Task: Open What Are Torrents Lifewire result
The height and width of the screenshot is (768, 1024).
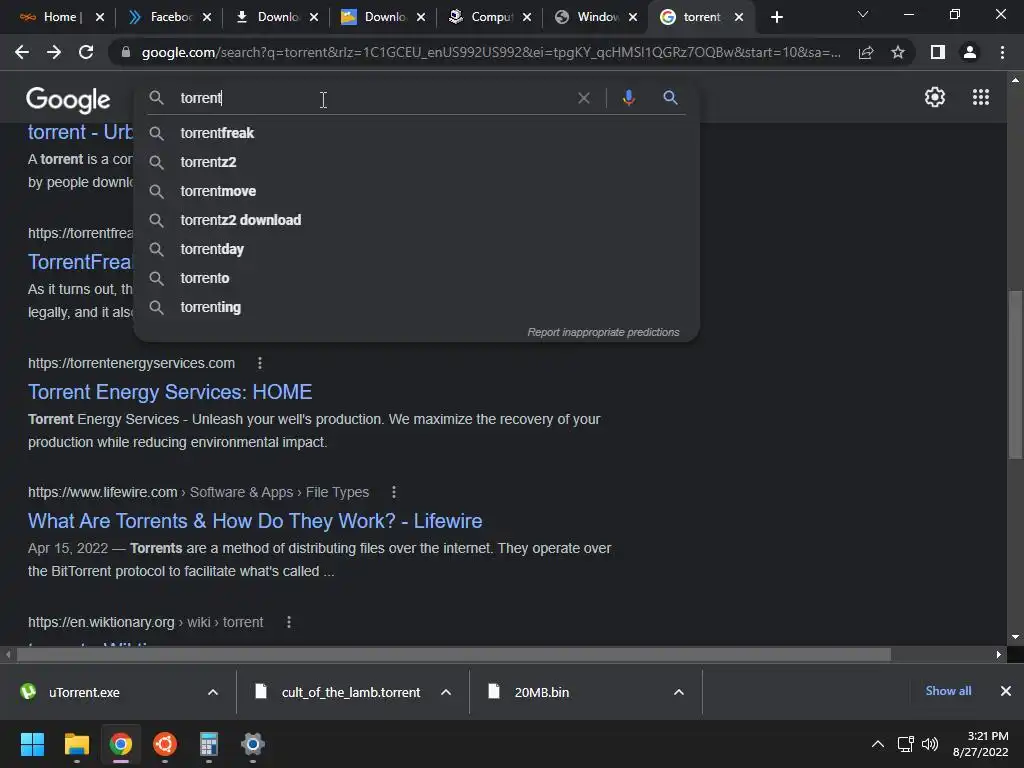Action: [x=255, y=521]
